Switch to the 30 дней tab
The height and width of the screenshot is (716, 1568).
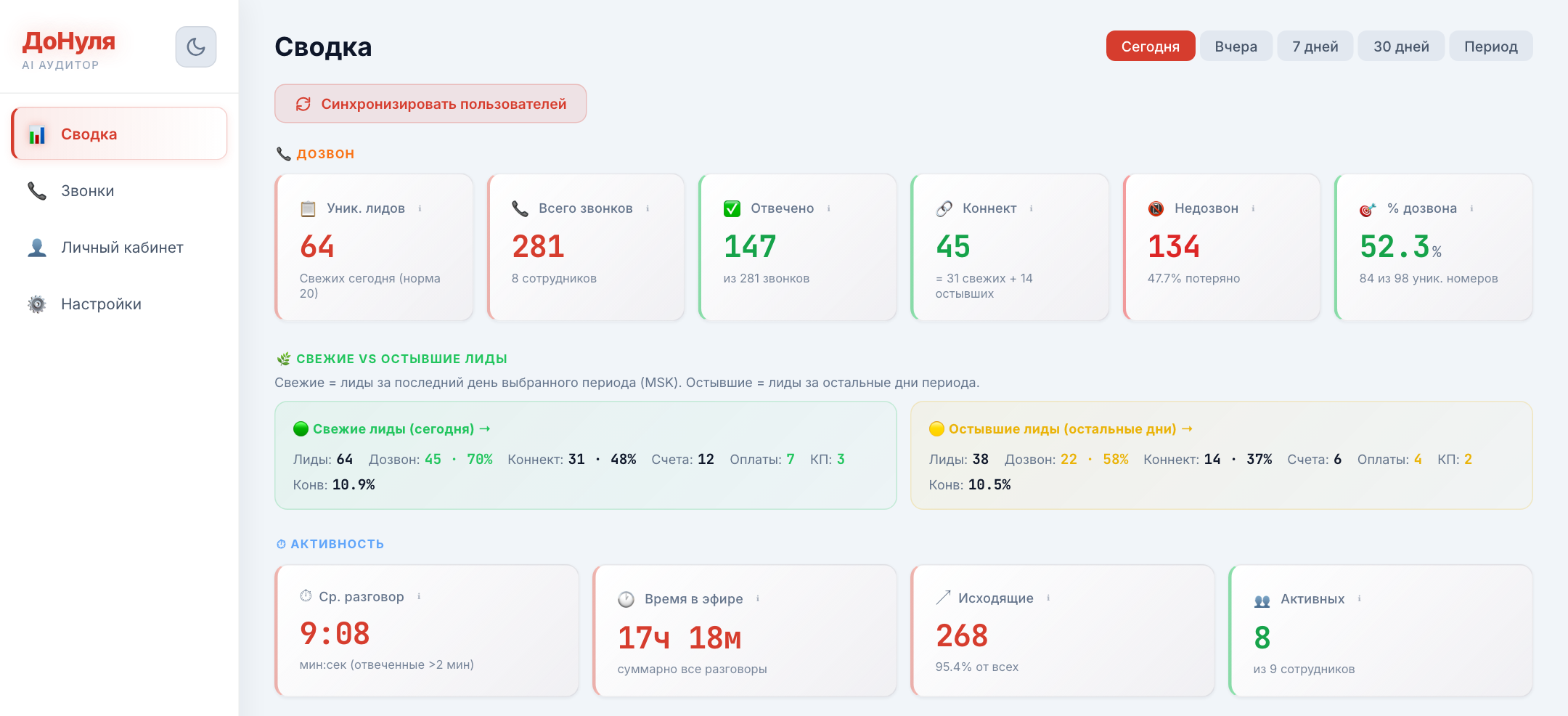pos(1401,46)
